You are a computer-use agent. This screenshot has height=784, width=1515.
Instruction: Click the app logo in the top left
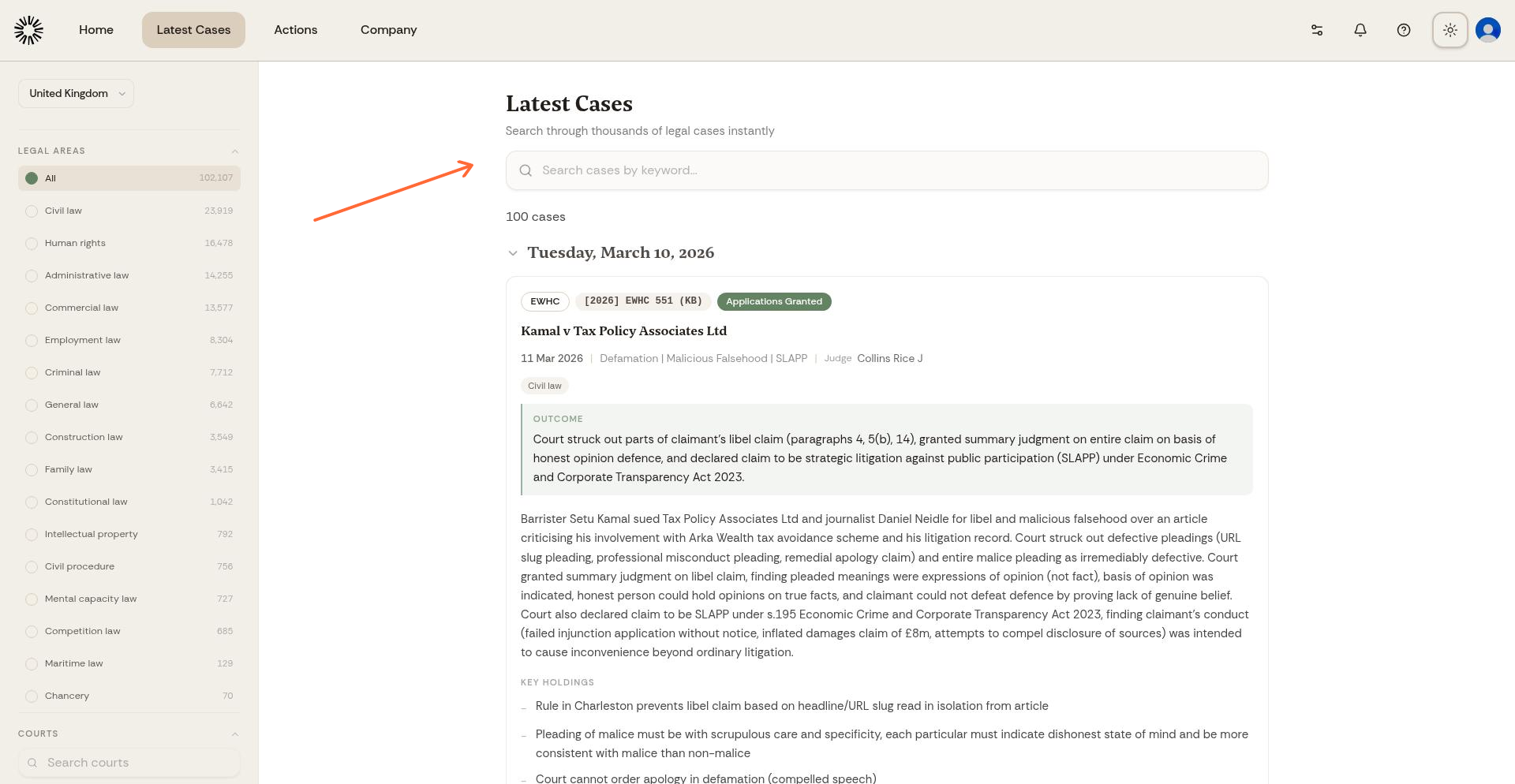[x=28, y=29]
